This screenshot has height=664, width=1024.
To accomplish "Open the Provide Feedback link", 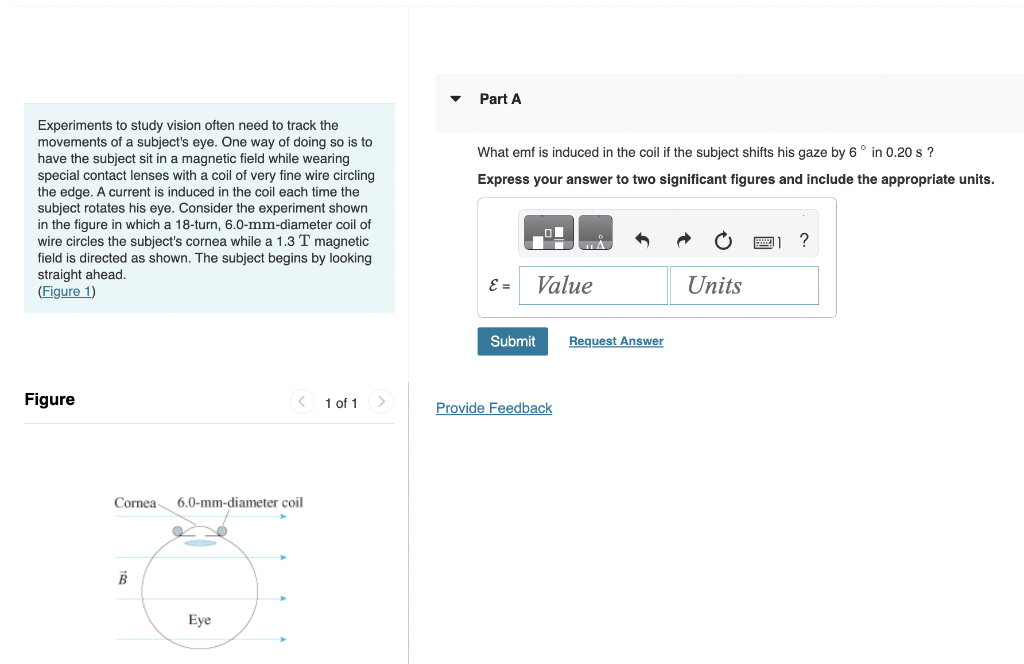I will coord(494,408).
